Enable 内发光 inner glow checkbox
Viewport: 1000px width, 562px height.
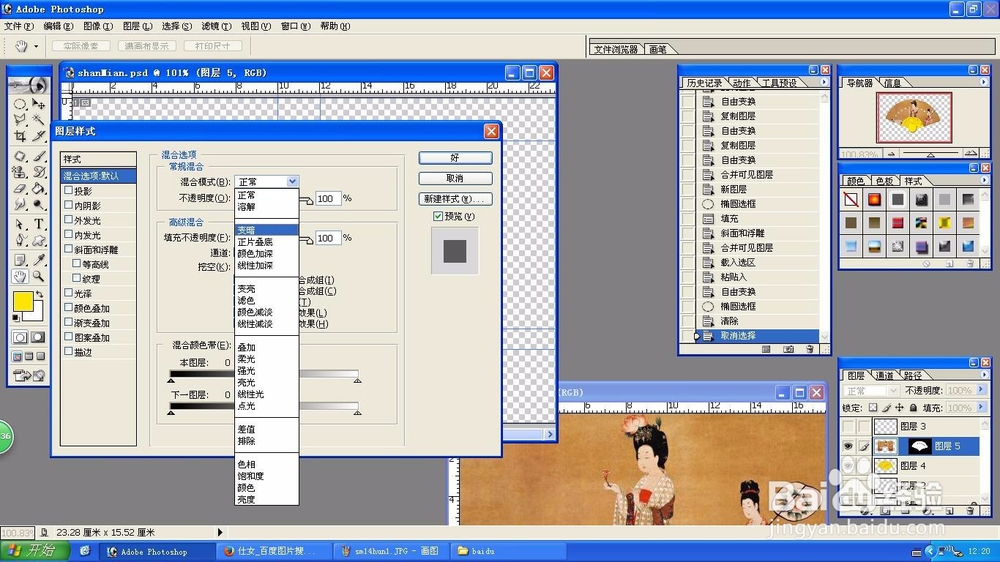click(x=68, y=234)
